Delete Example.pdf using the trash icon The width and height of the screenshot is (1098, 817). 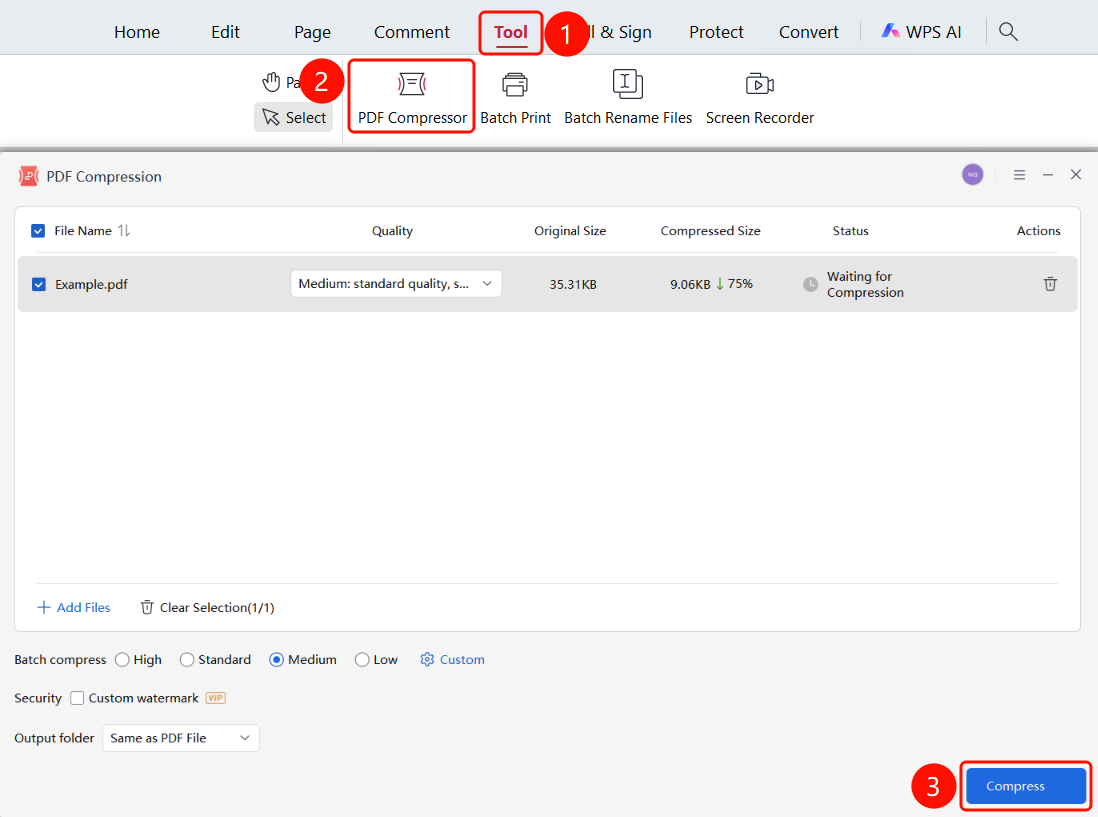tap(1050, 284)
